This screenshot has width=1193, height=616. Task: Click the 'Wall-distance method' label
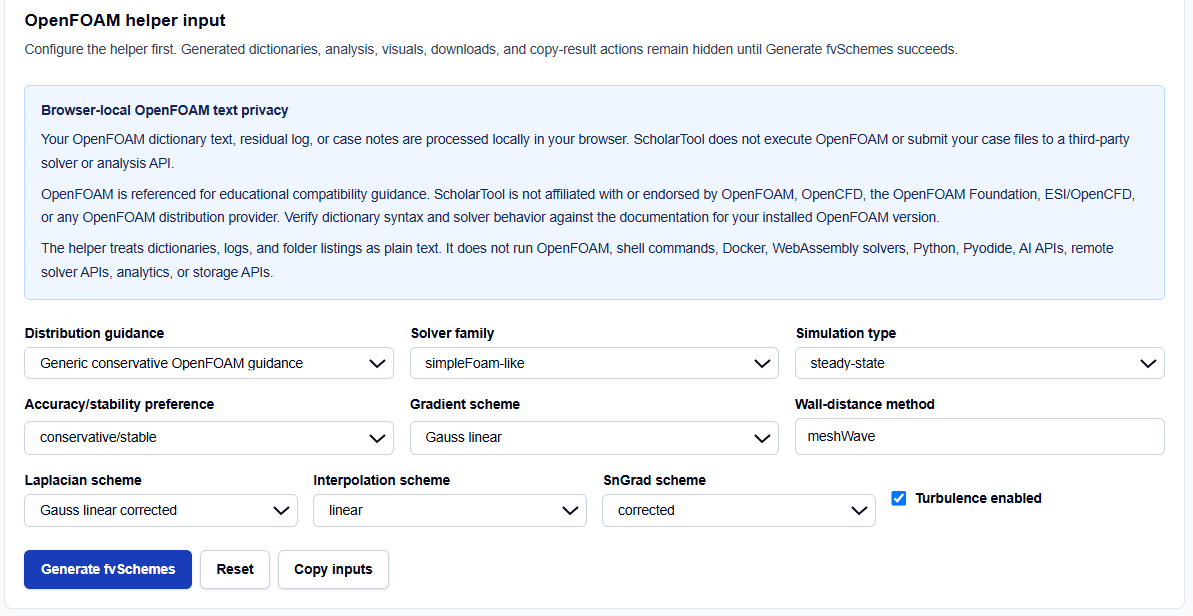[x=865, y=404]
